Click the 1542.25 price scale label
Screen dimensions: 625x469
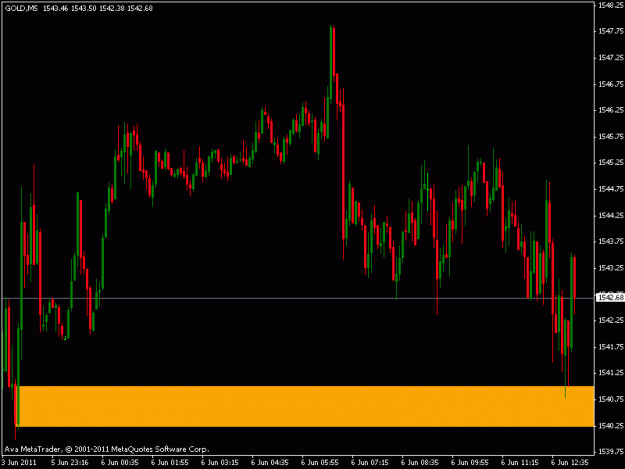pyautogui.click(x=611, y=320)
